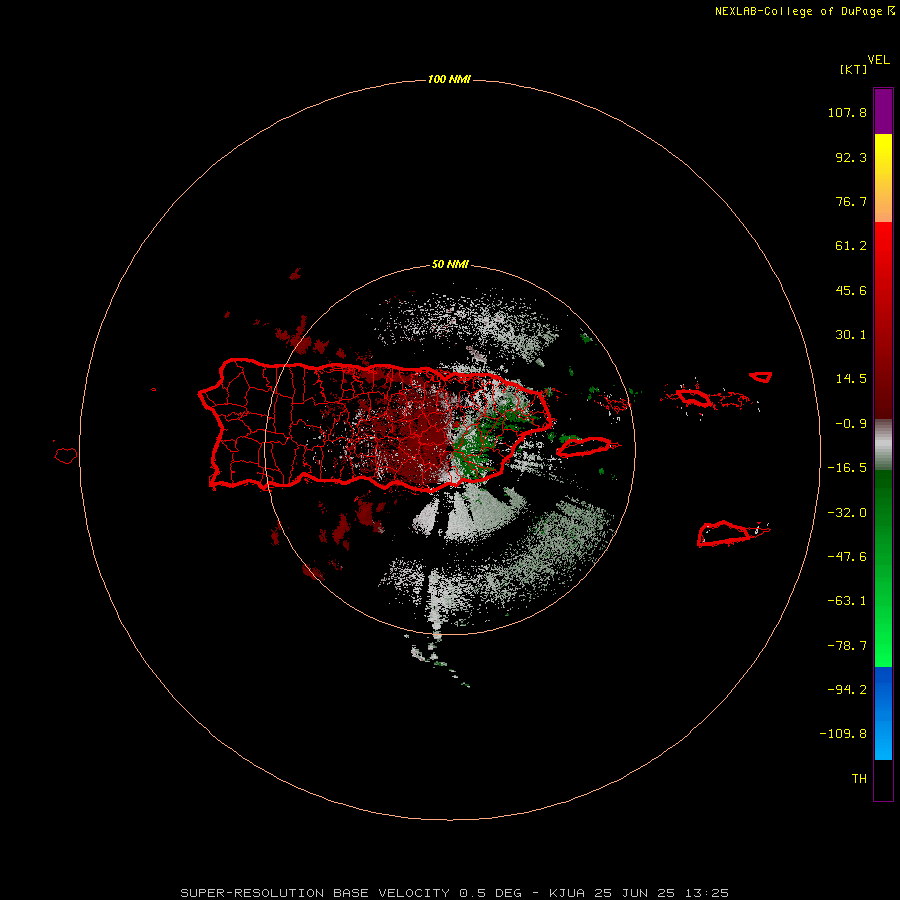Click the St. Thomas island outline
Image resolution: width=900 pixels, height=900 pixels.
[694, 397]
